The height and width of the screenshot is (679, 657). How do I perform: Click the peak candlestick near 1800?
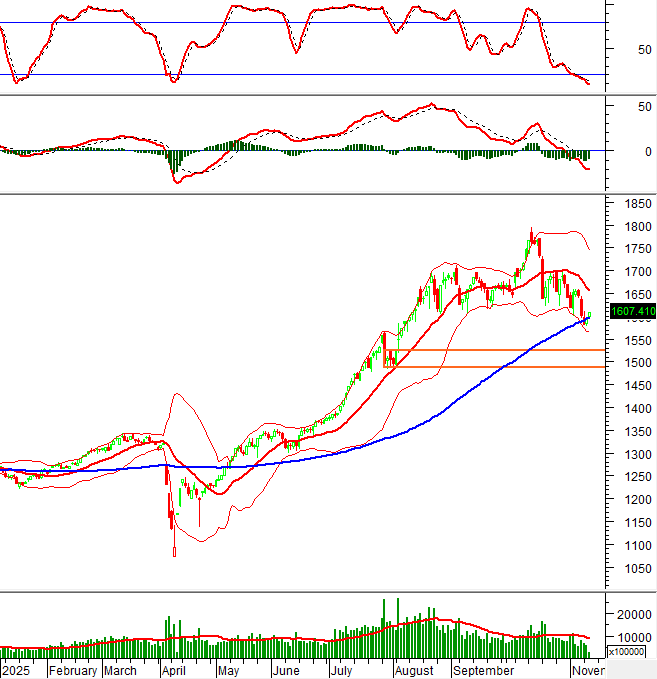click(531, 233)
